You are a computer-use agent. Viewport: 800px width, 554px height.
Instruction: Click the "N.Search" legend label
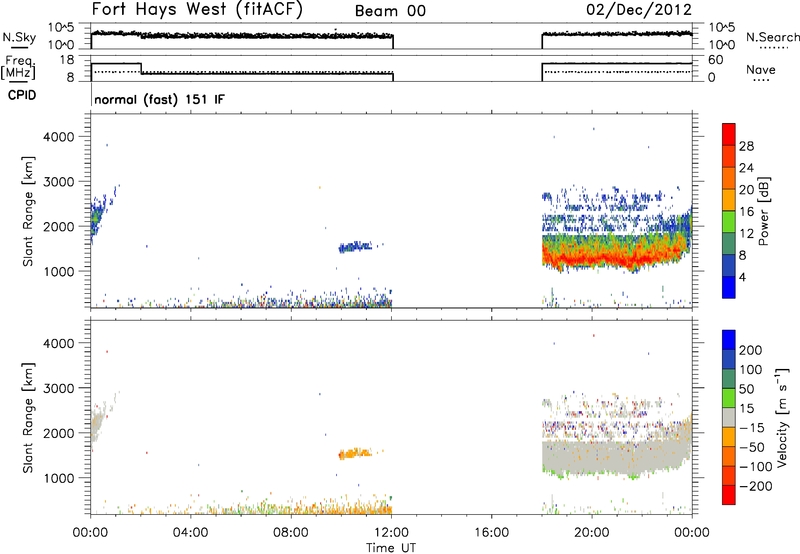(x=772, y=37)
